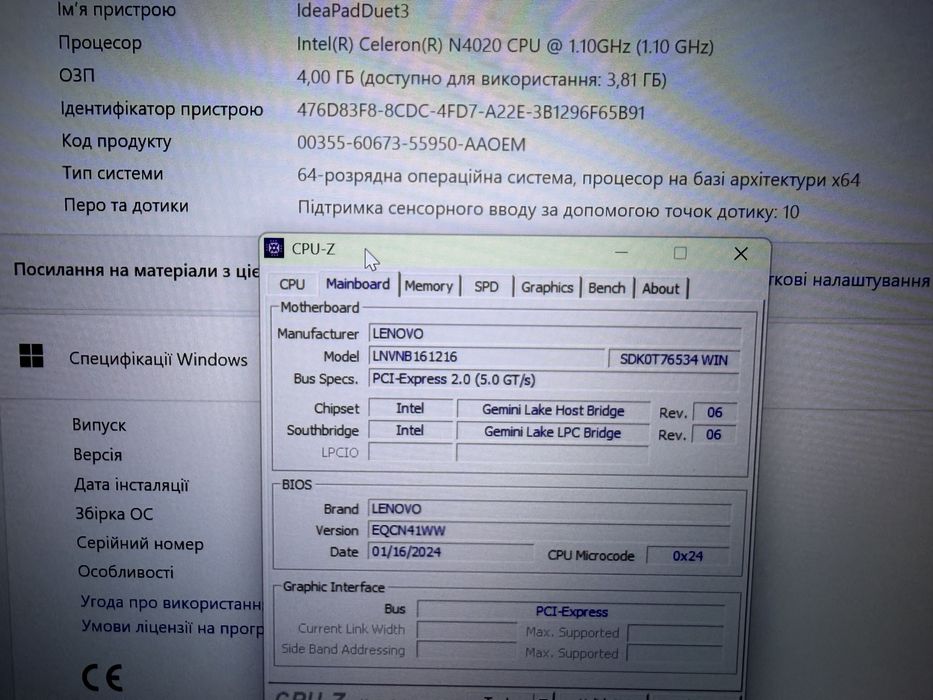Click the Версія row label

[98, 455]
